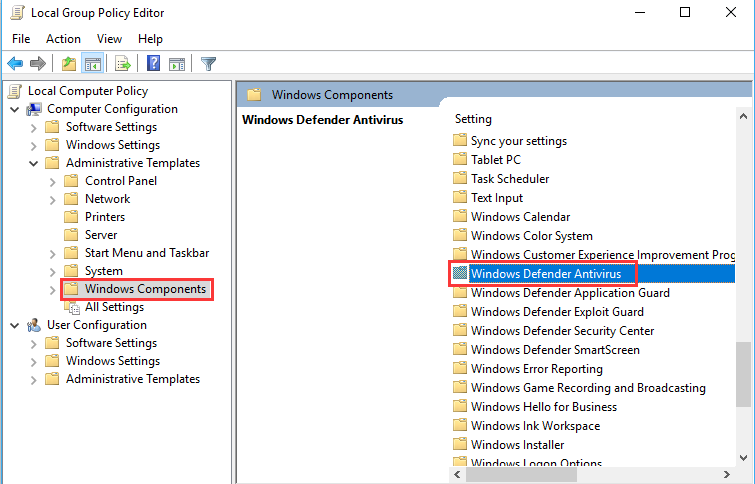Collapse the Computer Configuration node
The width and height of the screenshot is (755, 484).
coord(15,109)
